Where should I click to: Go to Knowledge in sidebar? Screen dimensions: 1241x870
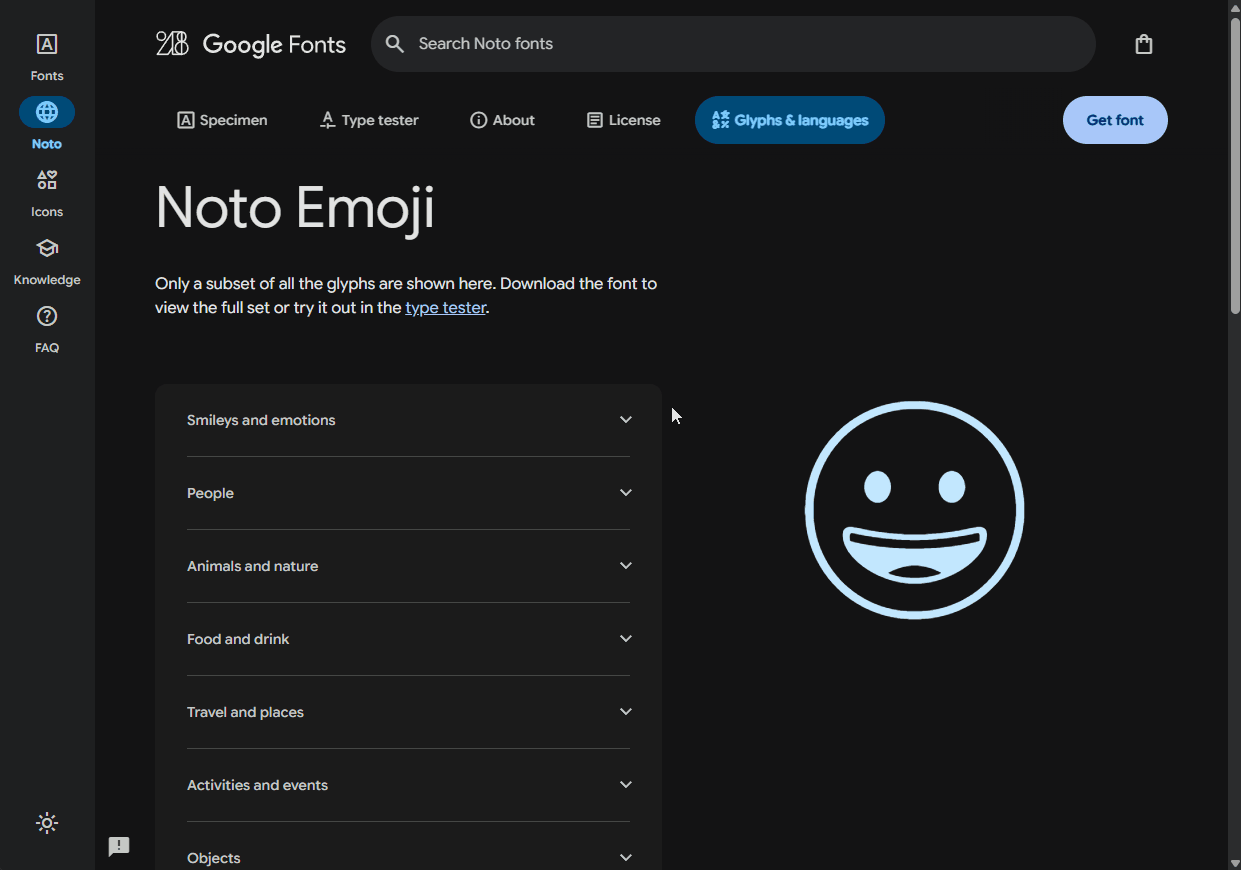coord(47,249)
